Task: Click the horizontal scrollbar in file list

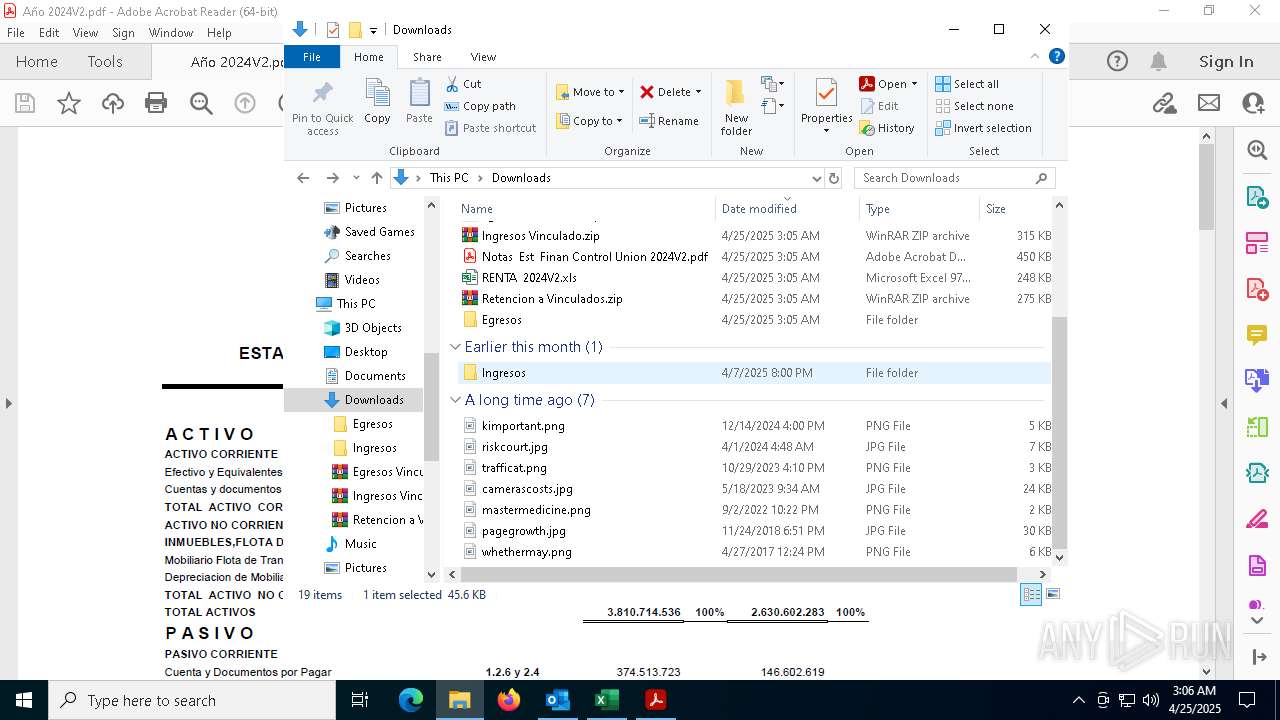Action: pyautogui.click(x=739, y=574)
